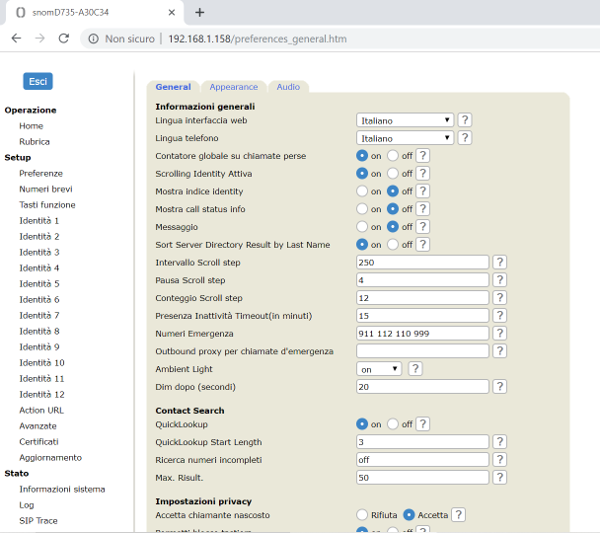Turn QuickLookup off
This screenshot has height=533, width=600.
(393, 424)
